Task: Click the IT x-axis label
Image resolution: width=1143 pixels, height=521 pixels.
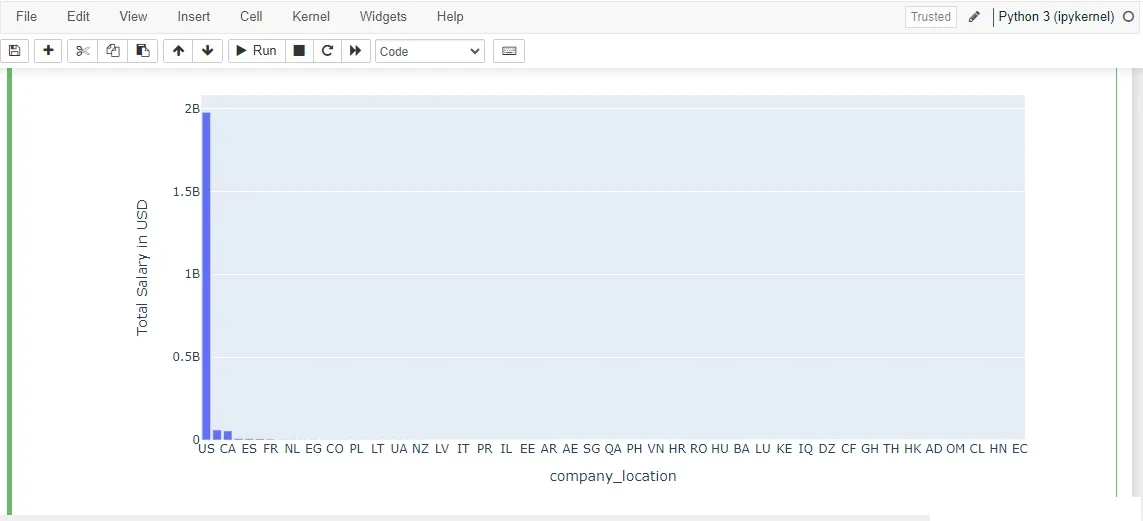Action: click(x=463, y=449)
